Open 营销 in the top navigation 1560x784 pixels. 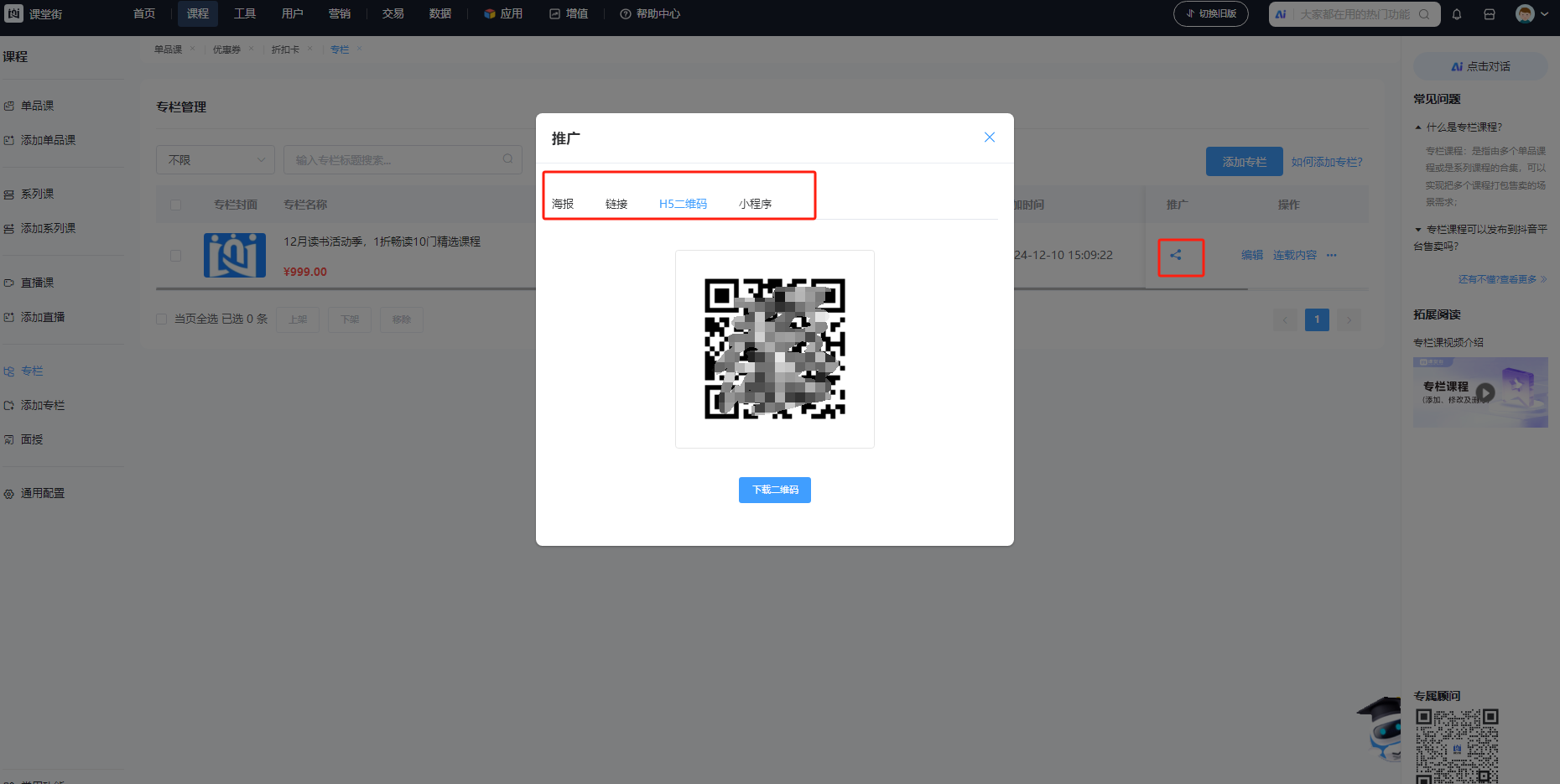(340, 13)
